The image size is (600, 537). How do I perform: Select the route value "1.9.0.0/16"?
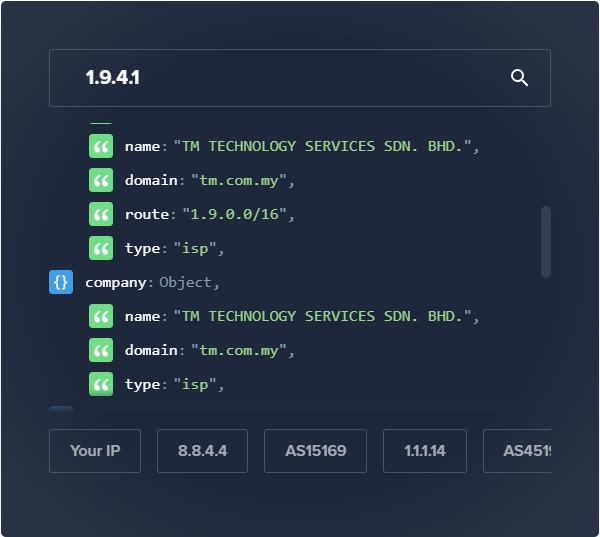234,214
